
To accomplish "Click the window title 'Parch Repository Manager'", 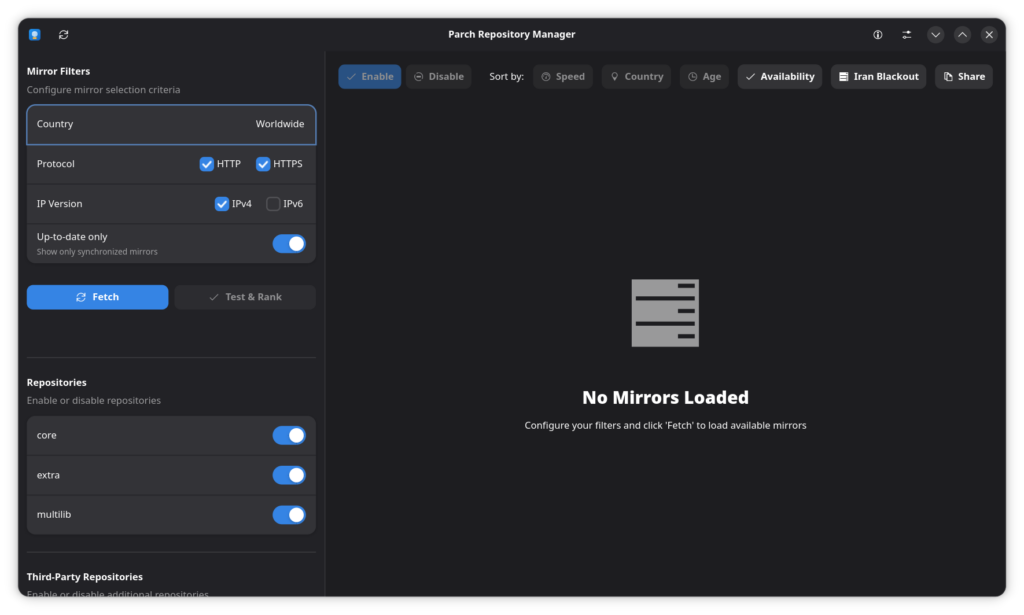I will click(511, 35).
